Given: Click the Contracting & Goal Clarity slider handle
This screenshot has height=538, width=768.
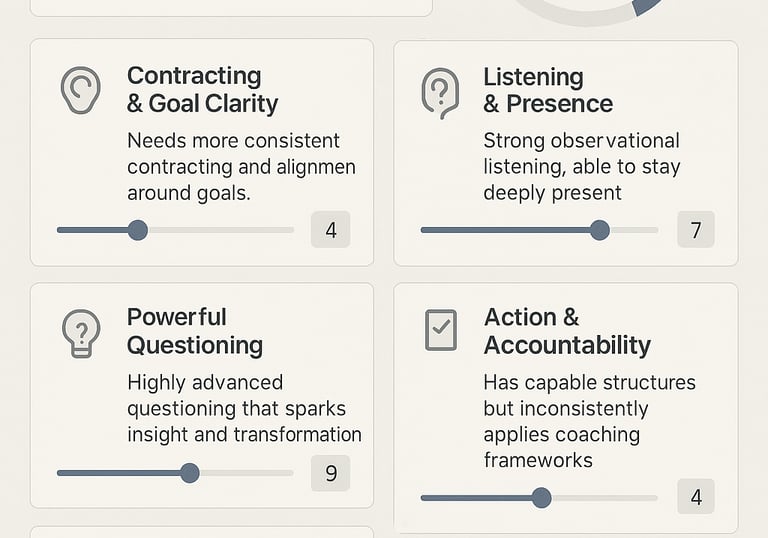Looking at the screenshot, I should click(138, 231).
